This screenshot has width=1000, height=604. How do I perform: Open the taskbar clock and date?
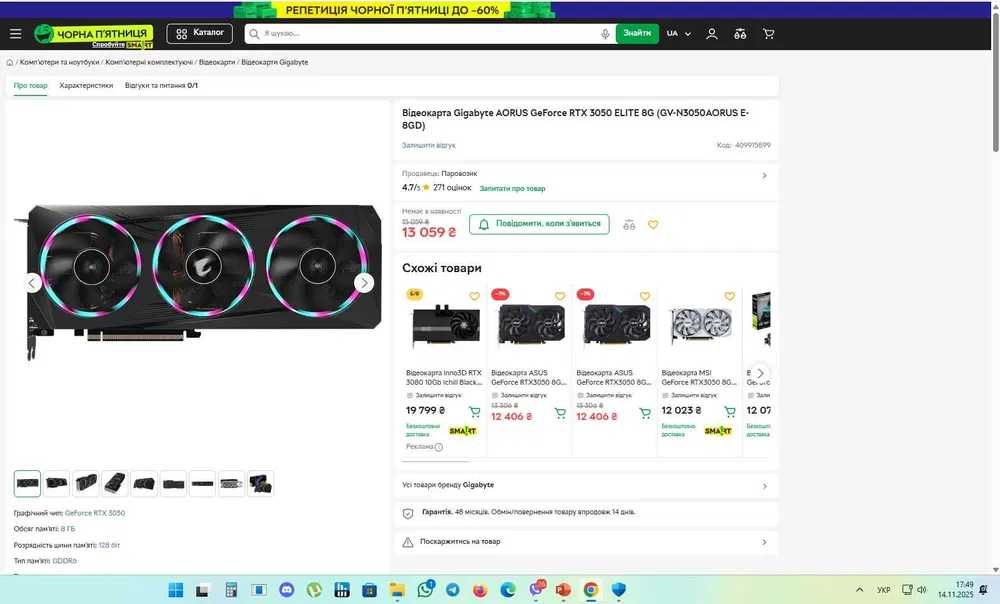[956, 589]
